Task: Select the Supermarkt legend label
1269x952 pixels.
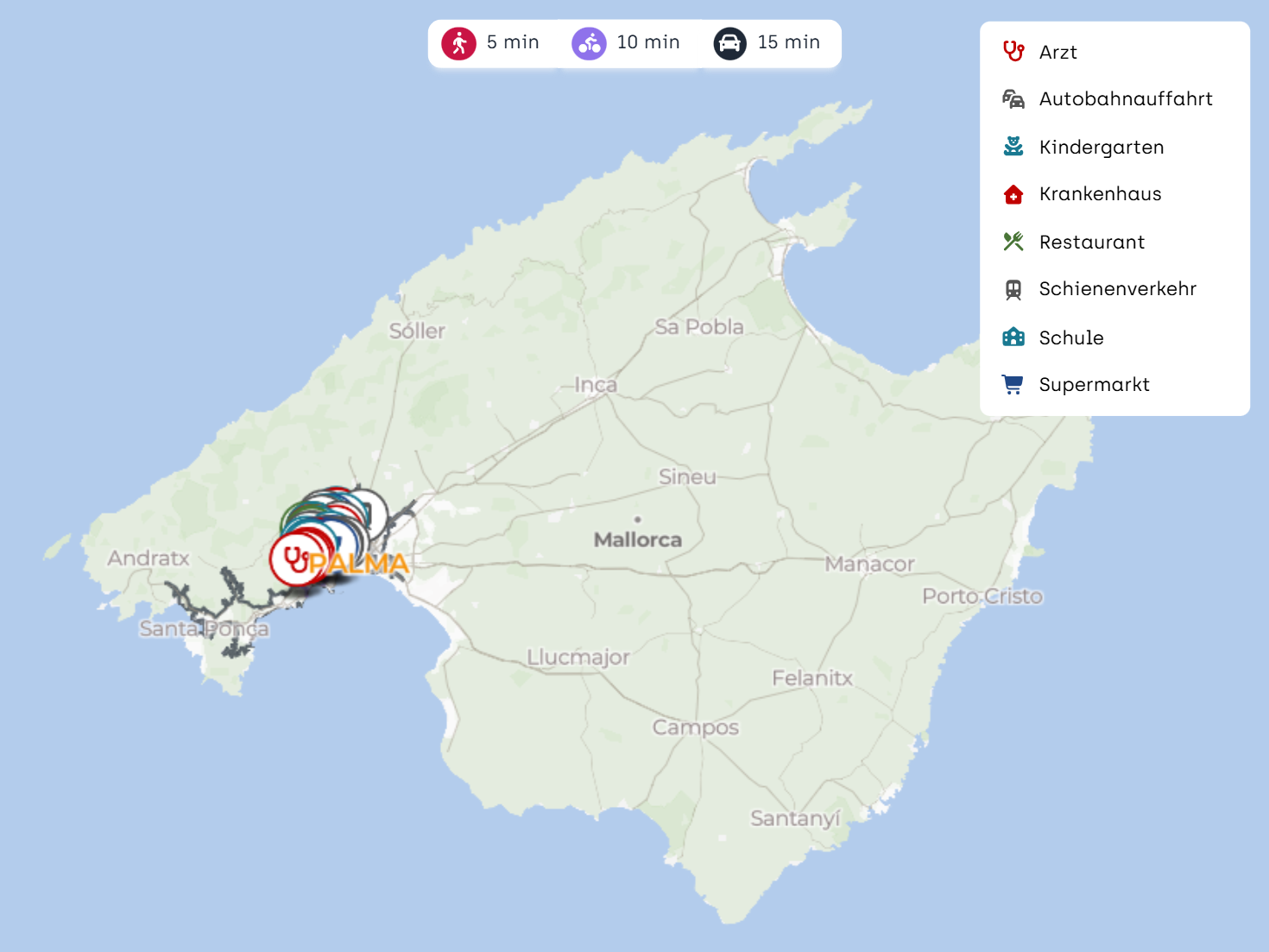Action: pyautogui.click(x=1094, y=385)
